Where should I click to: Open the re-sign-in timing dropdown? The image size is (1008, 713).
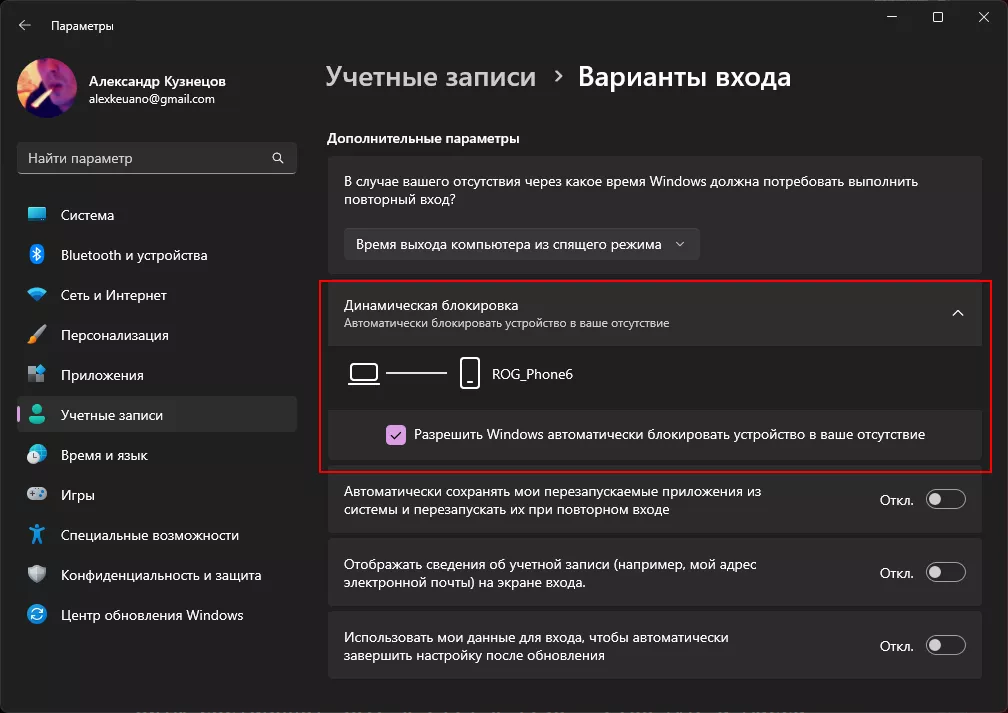(x=521, y=243)
